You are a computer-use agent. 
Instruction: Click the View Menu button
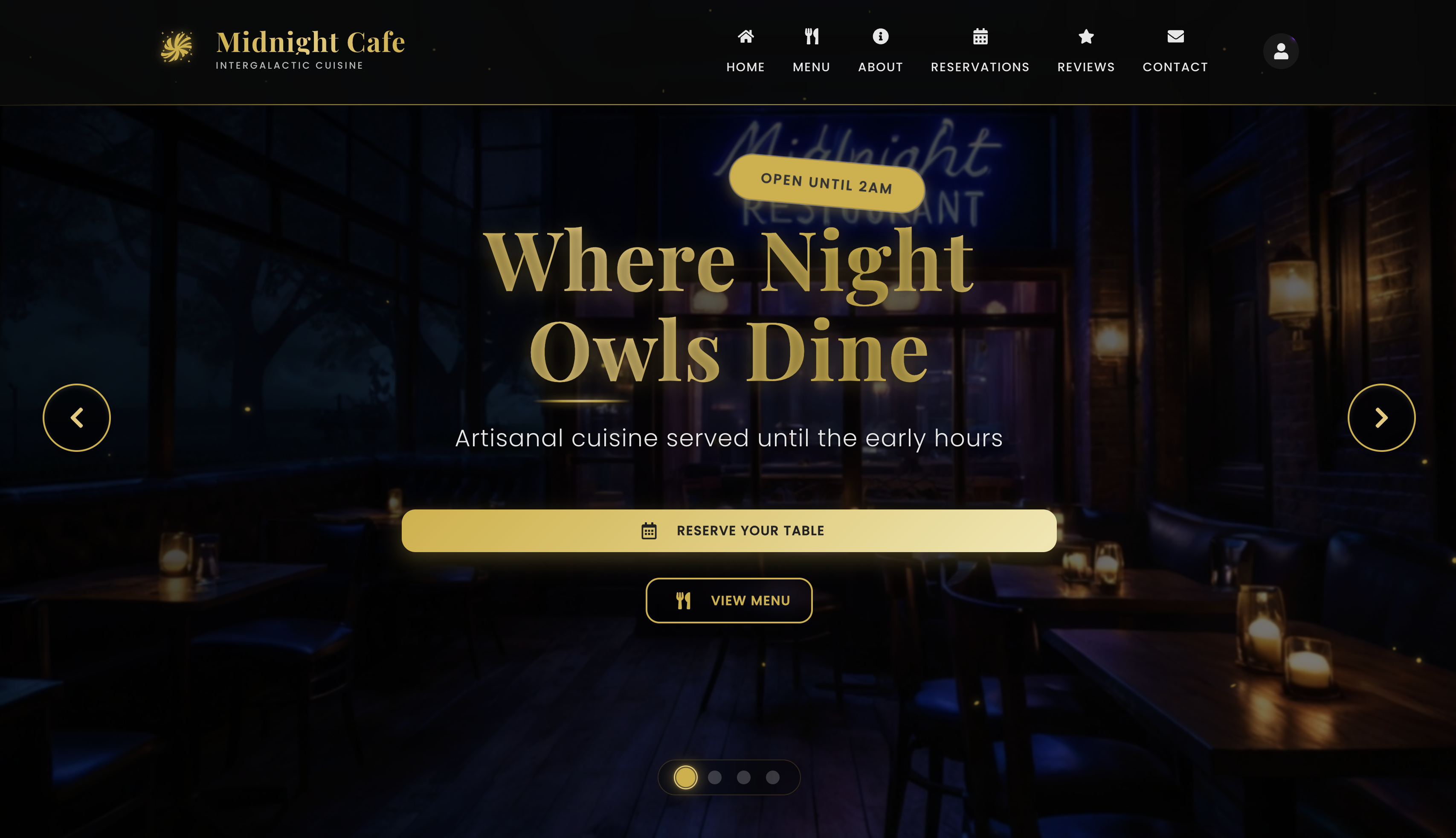[x=729, y=600]
